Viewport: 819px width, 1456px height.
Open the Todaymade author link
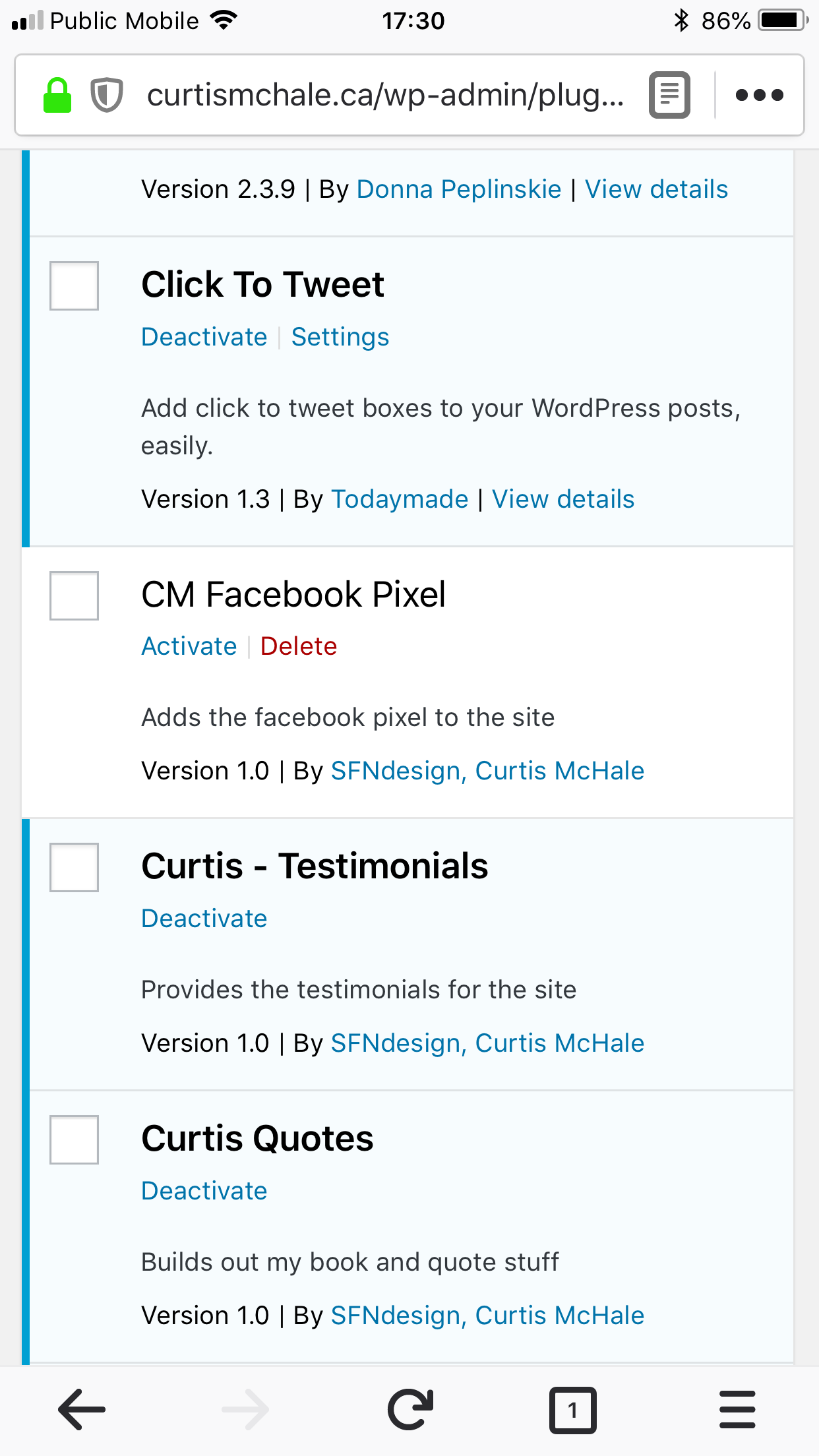[400, 499]
